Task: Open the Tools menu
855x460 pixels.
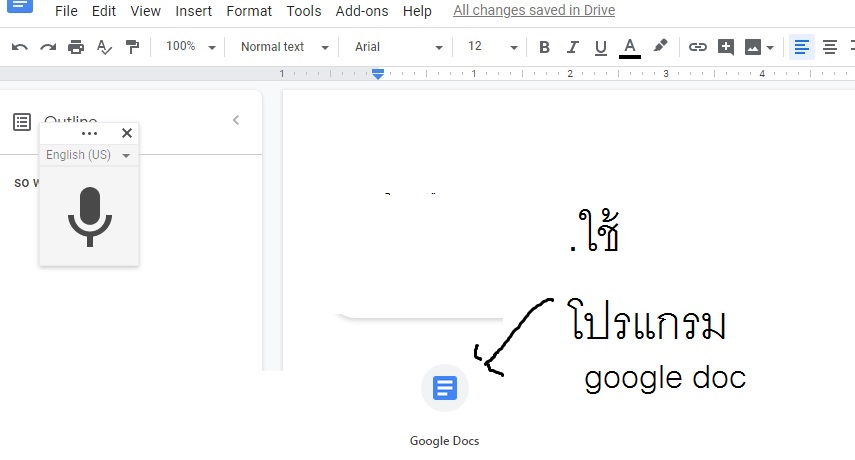Action: coord(304,11)
